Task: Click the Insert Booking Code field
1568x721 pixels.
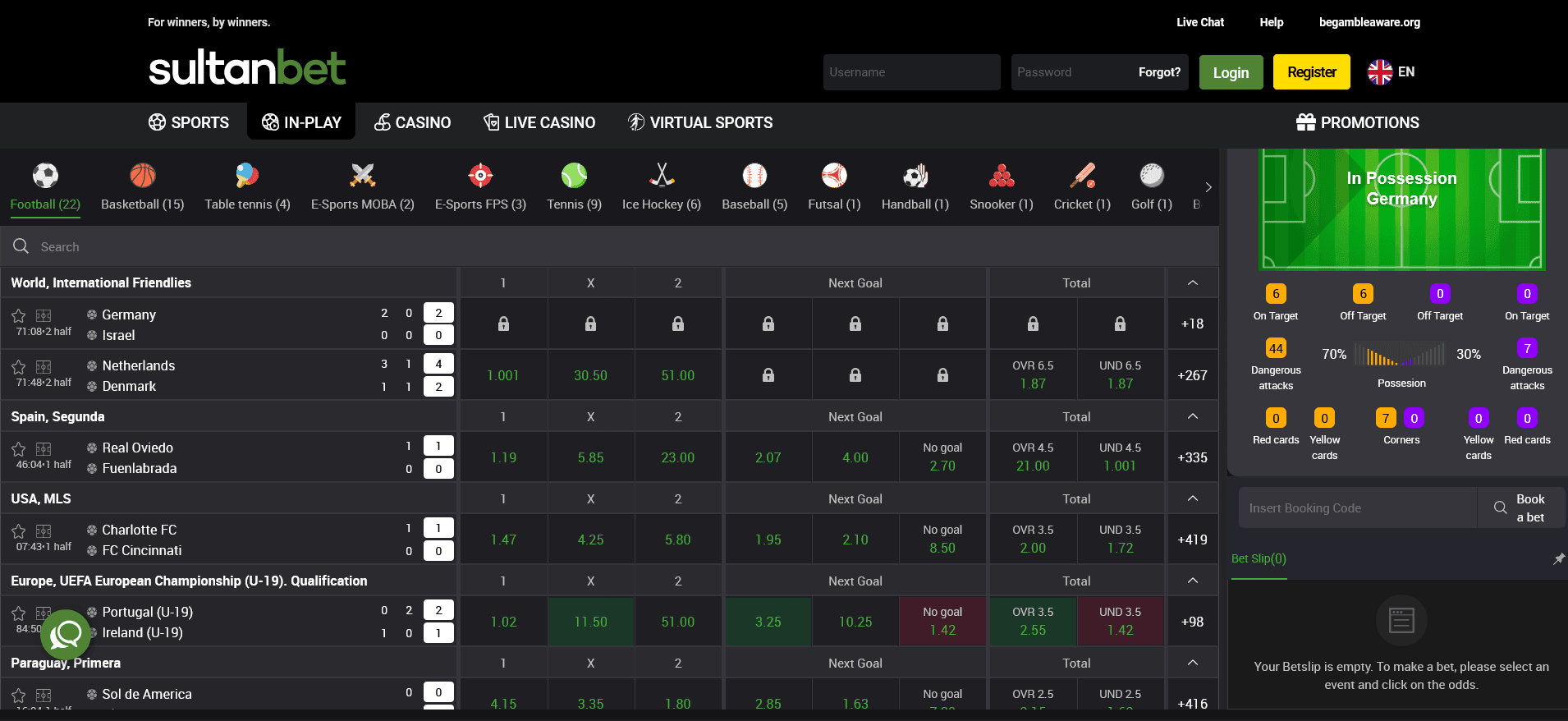Action: coord(1357,508)
